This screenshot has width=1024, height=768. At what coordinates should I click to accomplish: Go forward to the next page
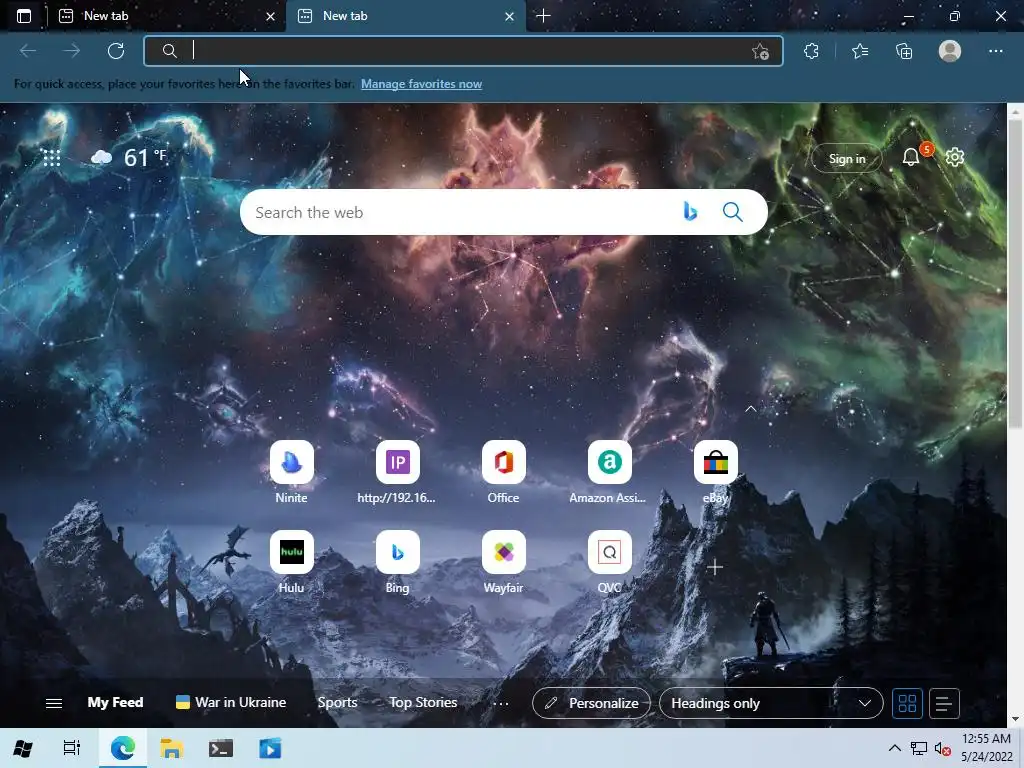pyautogui.click(x=72, y=51)
